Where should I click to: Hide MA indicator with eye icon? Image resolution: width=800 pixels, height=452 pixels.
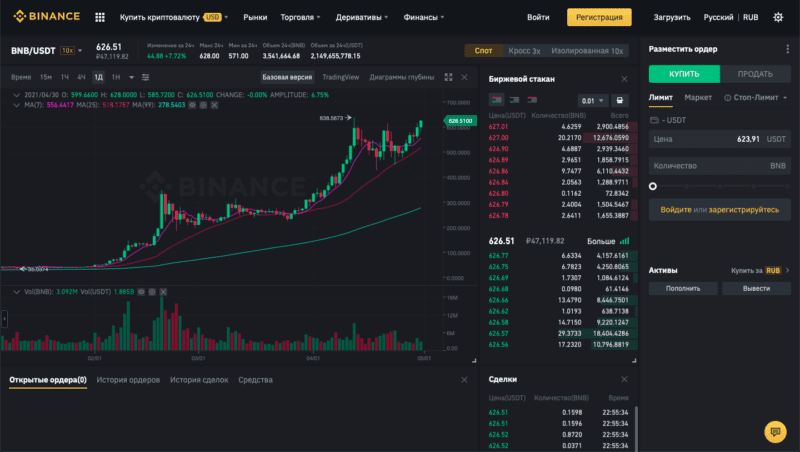tap(192, 105)
